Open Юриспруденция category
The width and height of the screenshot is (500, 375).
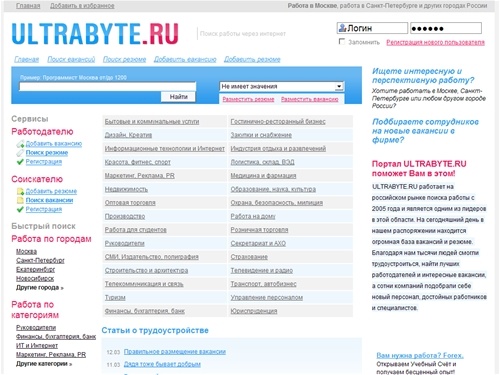tap(254, 311)
